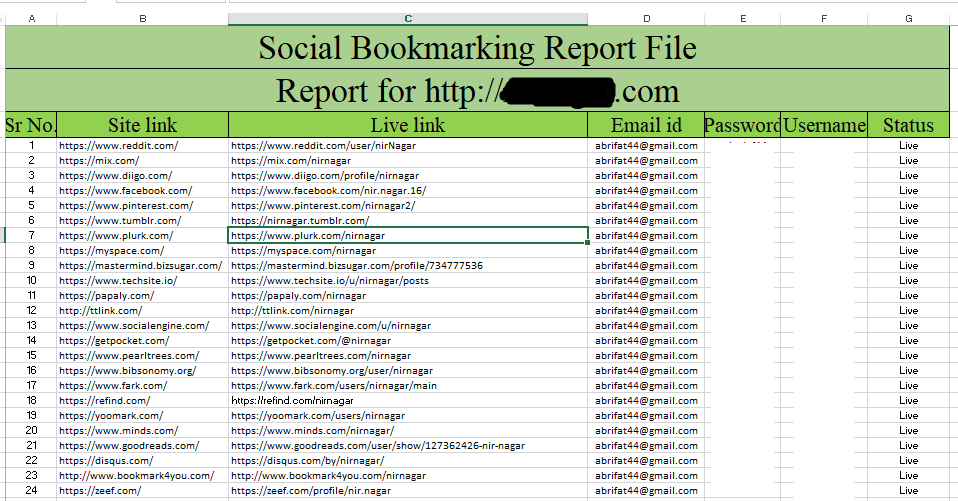Select serial number 13 cell
Image resolution: width=958 pixels, height=501 pixels.
(31, 326)
